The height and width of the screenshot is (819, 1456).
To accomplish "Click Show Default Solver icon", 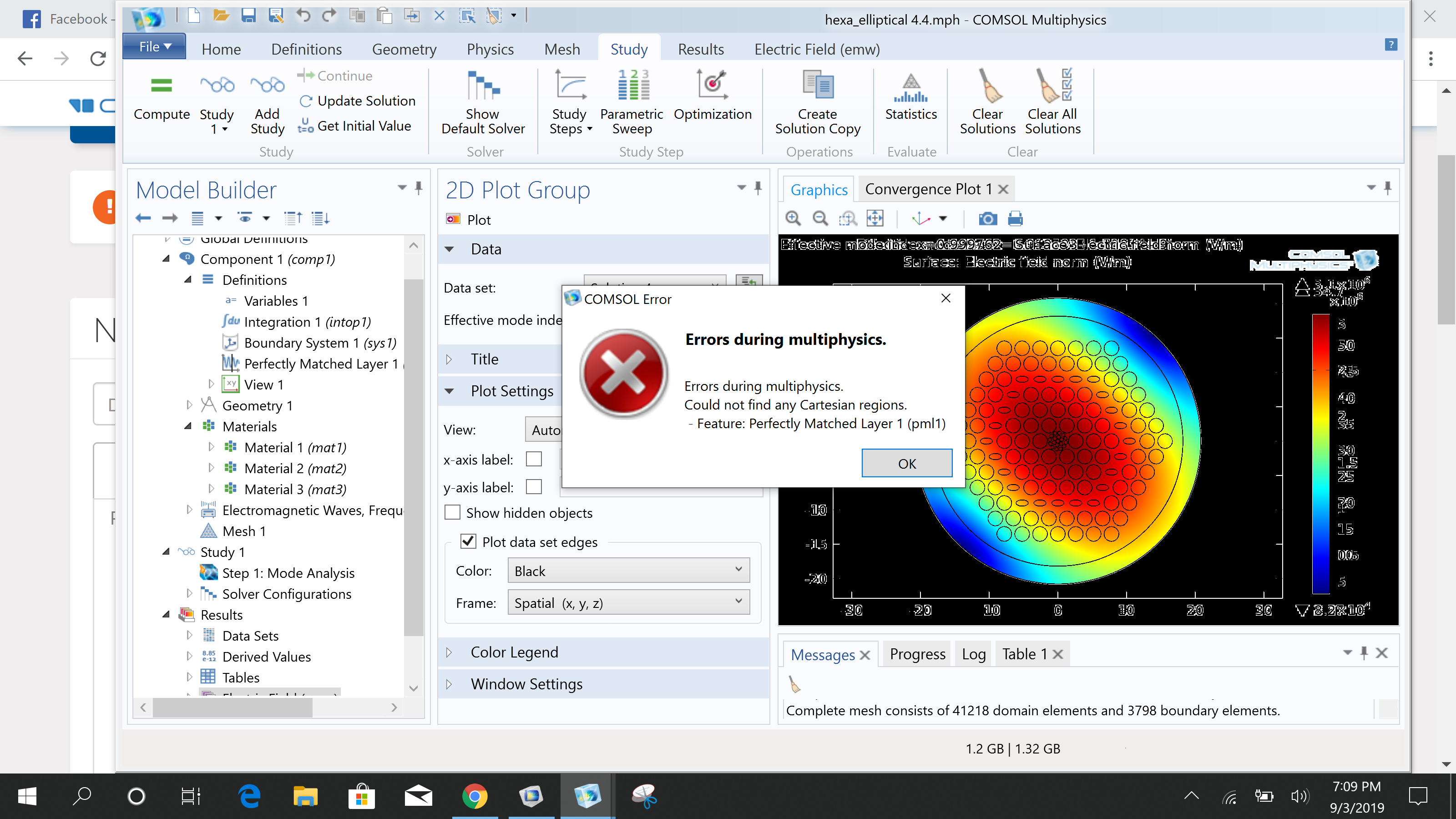I will [x=483, y=86].
